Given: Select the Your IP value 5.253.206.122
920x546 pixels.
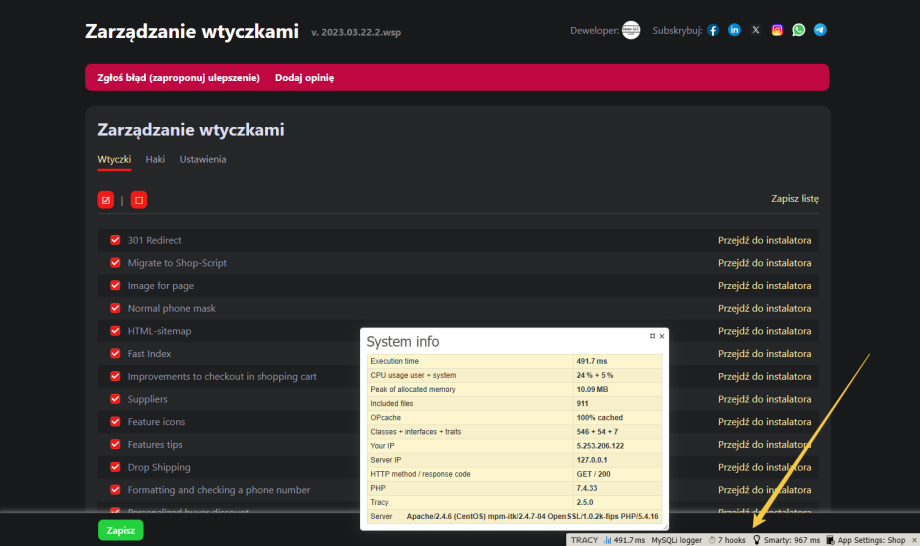Looking at the screenshot, I should 600,446.
